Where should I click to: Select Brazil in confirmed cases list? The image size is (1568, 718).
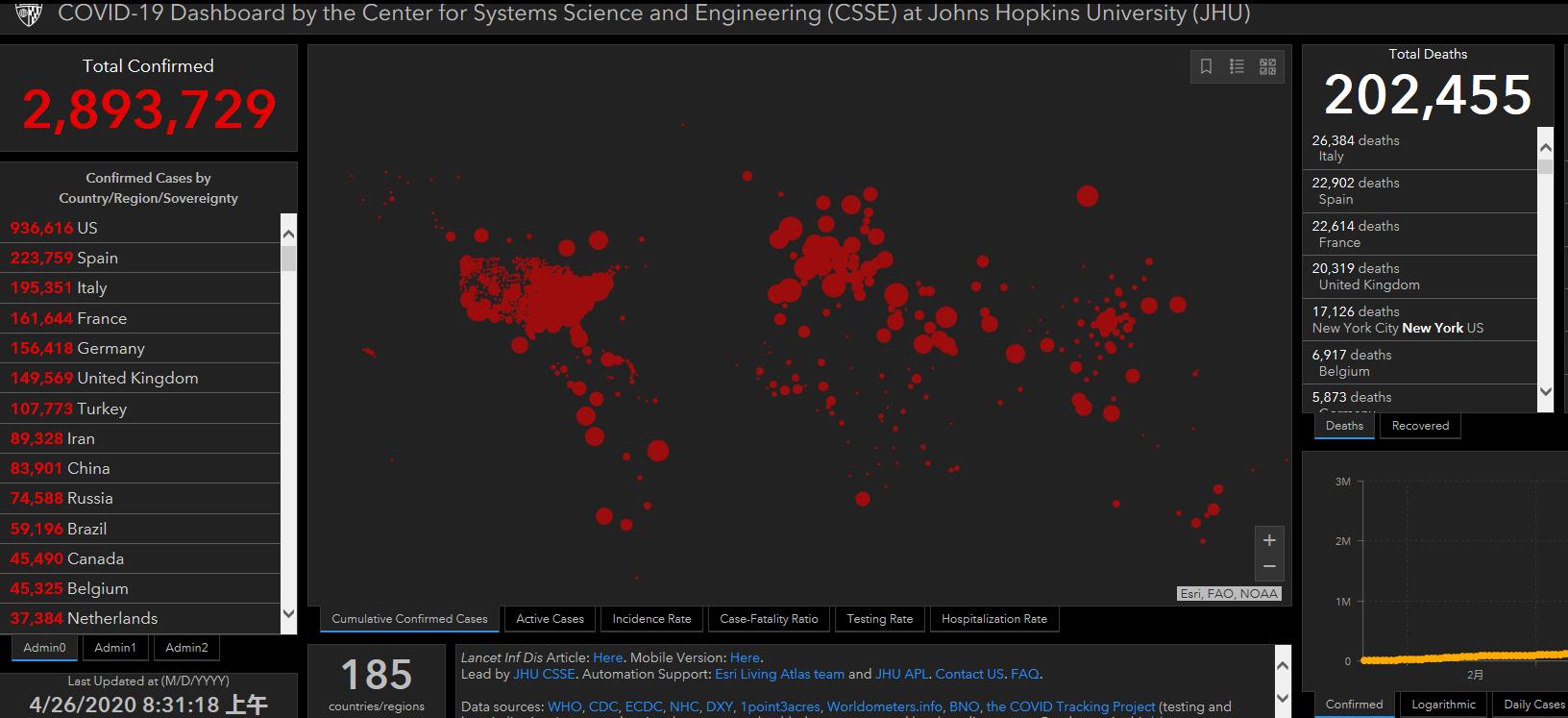[x=140, y=529]
